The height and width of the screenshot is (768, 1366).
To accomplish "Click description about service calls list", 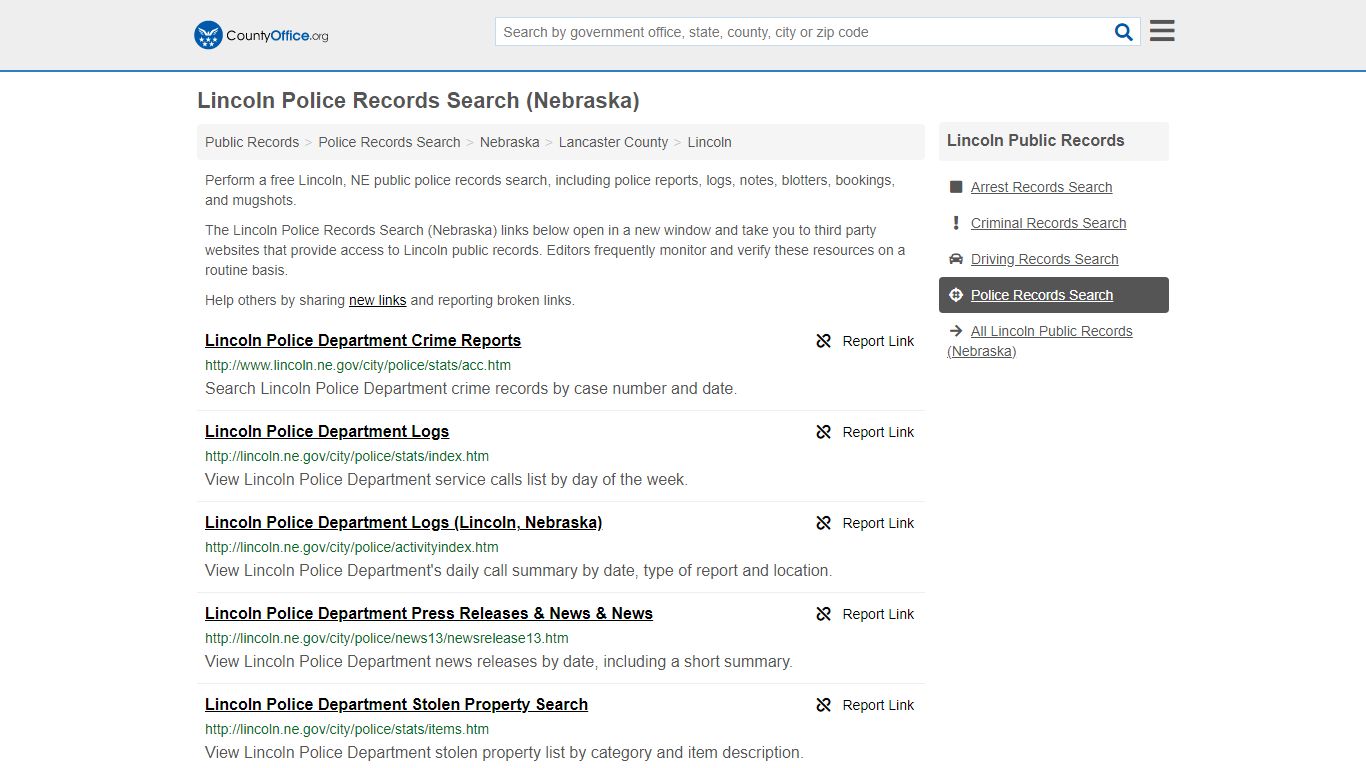I will [x=446, y=479].
